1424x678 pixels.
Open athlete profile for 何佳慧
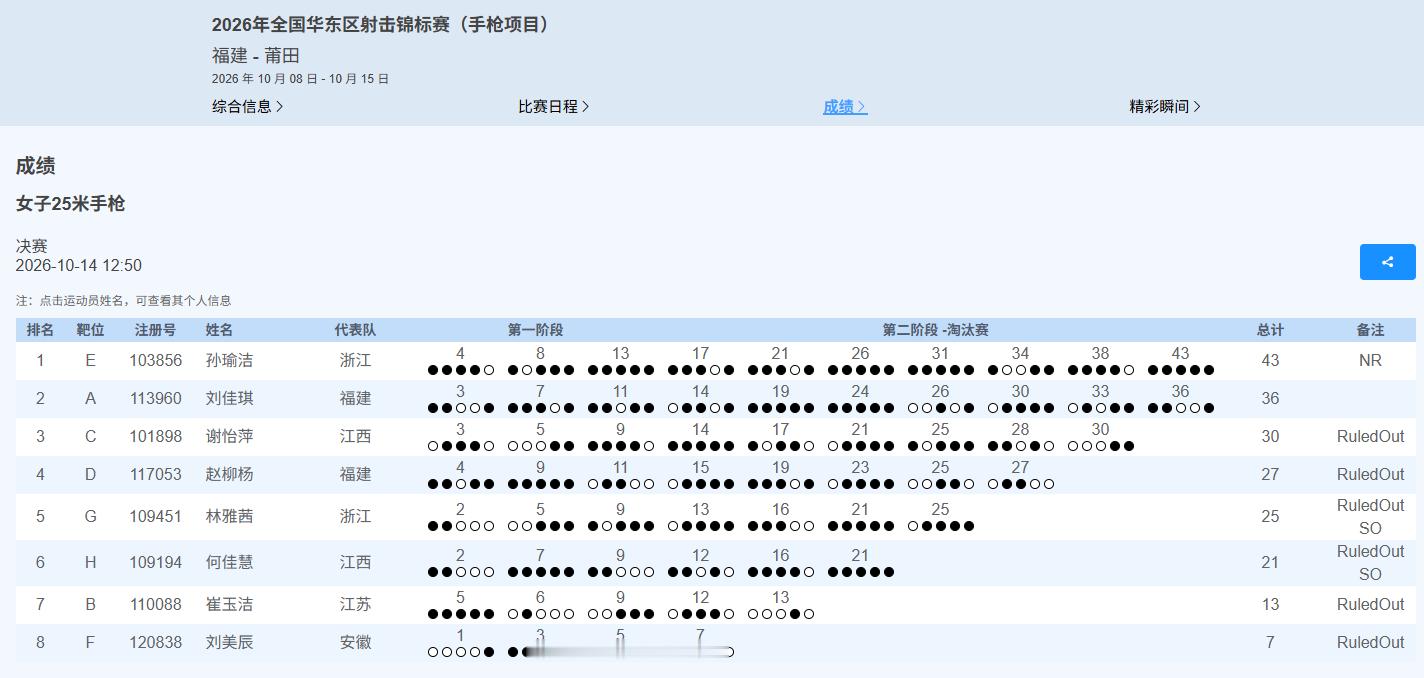tap(229, 562)
